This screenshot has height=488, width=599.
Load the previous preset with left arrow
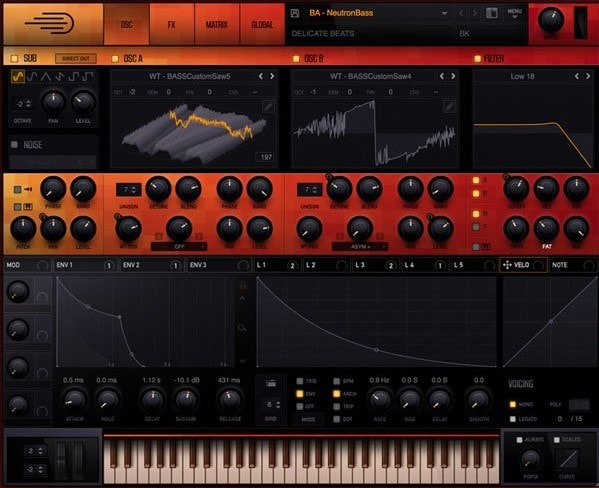point(461,13)
